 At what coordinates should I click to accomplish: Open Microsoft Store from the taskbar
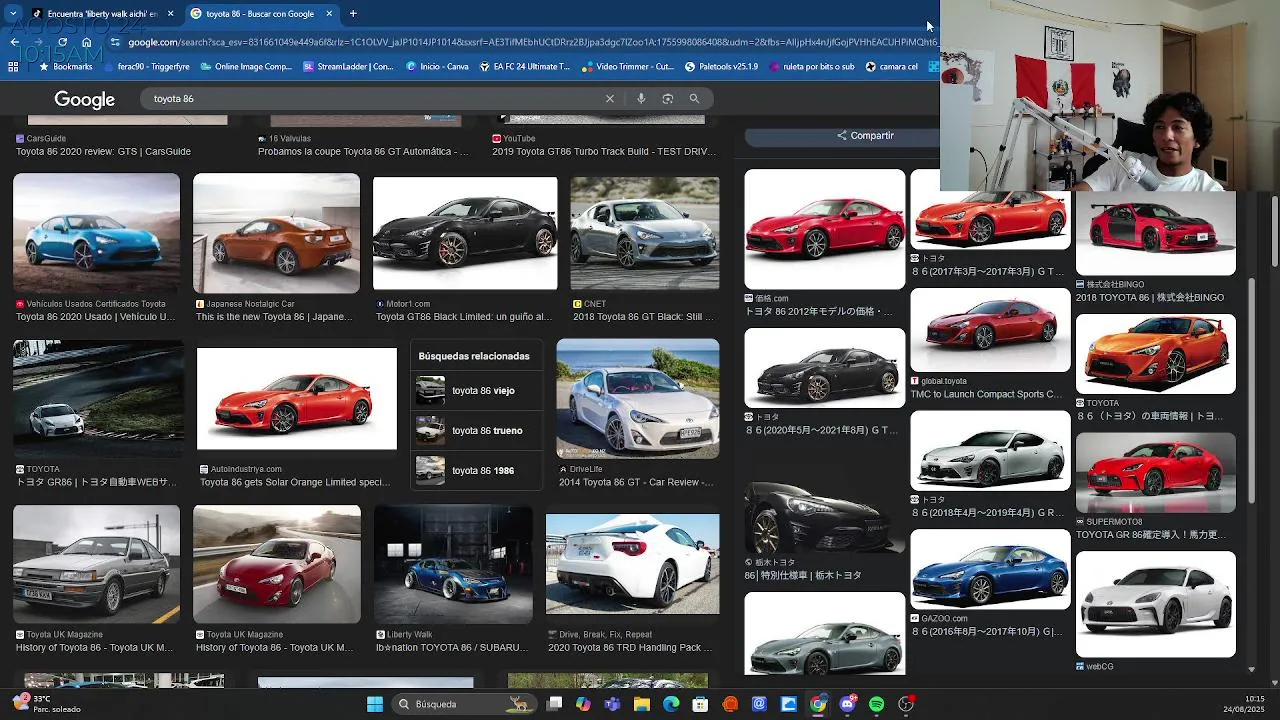(x=700, y=704)
